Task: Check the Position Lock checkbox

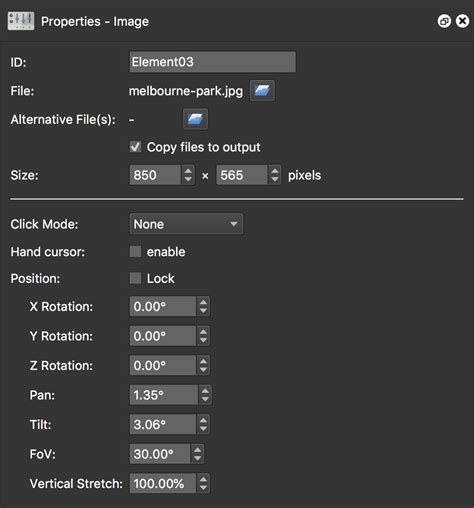Action: click(x=135, y=278)
